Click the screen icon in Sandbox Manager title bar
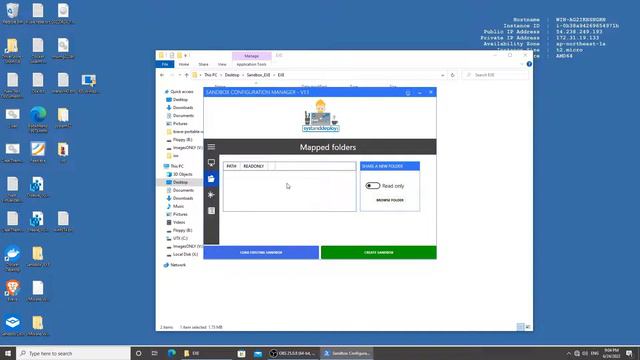This screenshot has height=360, width=640. click(408, 93)
